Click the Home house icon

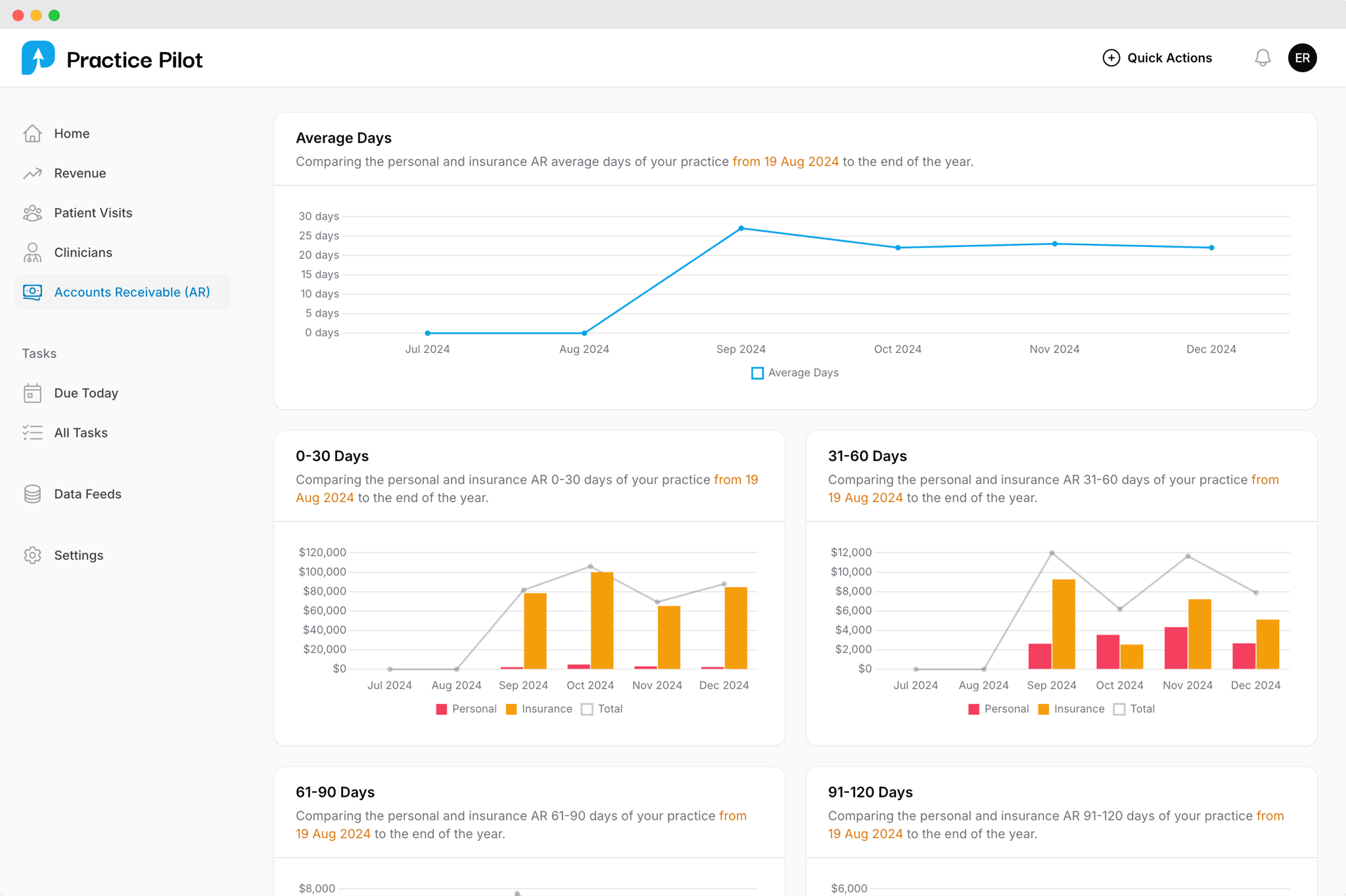coord(32,133)
